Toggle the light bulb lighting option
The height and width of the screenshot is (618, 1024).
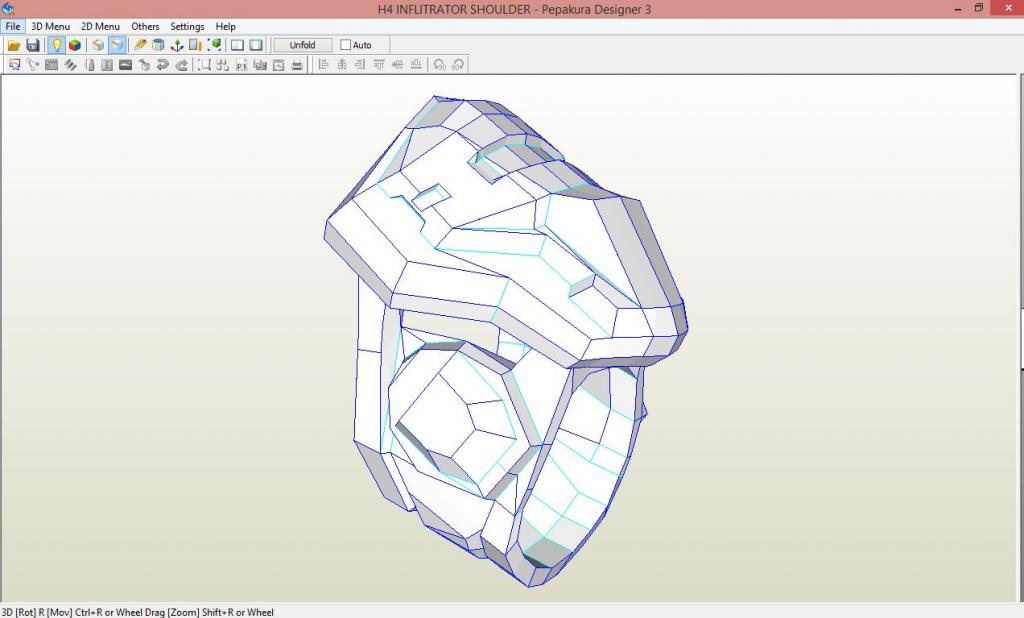56,45
